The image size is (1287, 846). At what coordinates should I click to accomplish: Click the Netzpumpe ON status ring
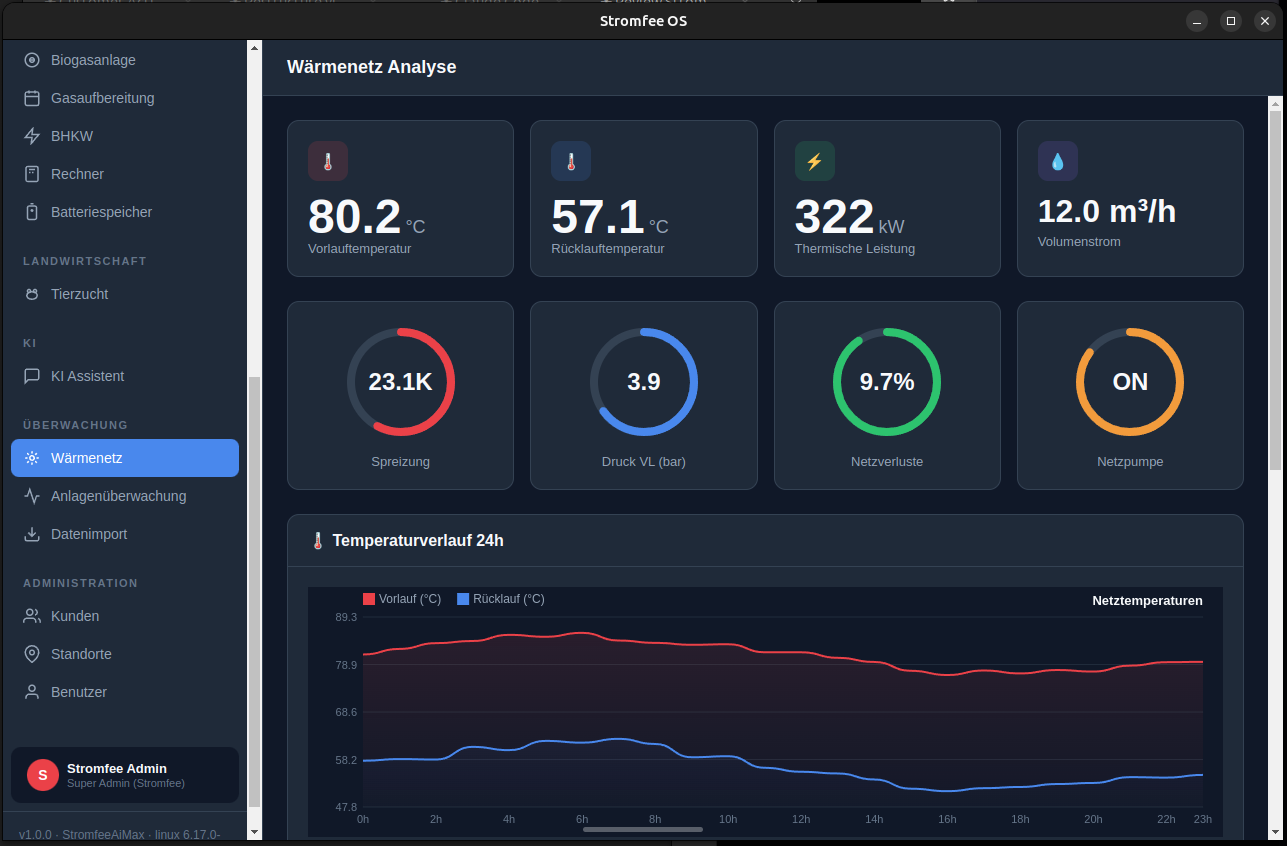[x=1129, y=382]
